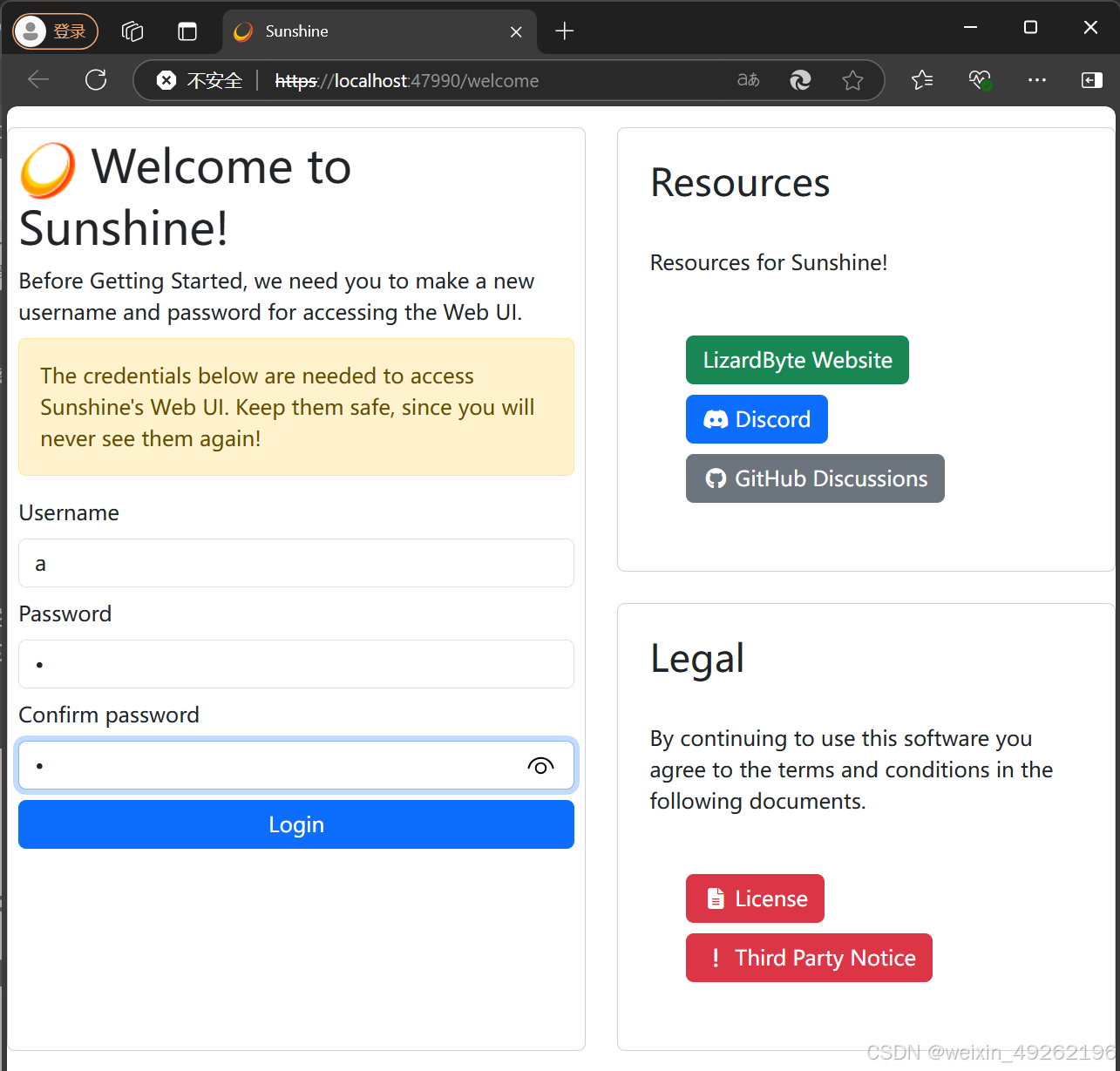The image size is (1120, 1071).
Task: Select the Sunshine browser tab
Action: click(x=379, y=31)
